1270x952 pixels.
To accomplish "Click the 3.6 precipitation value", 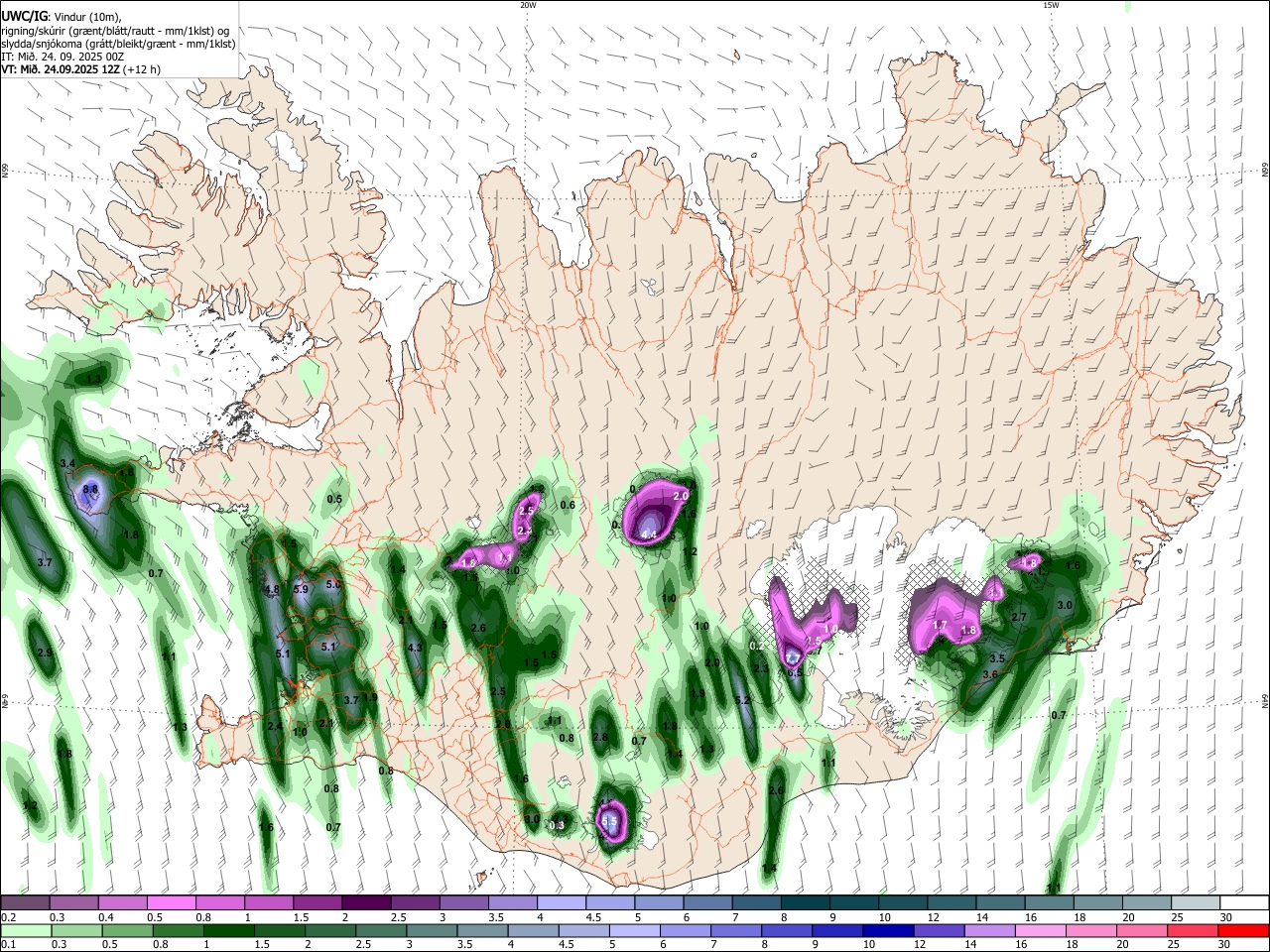I will click(989, 675).
